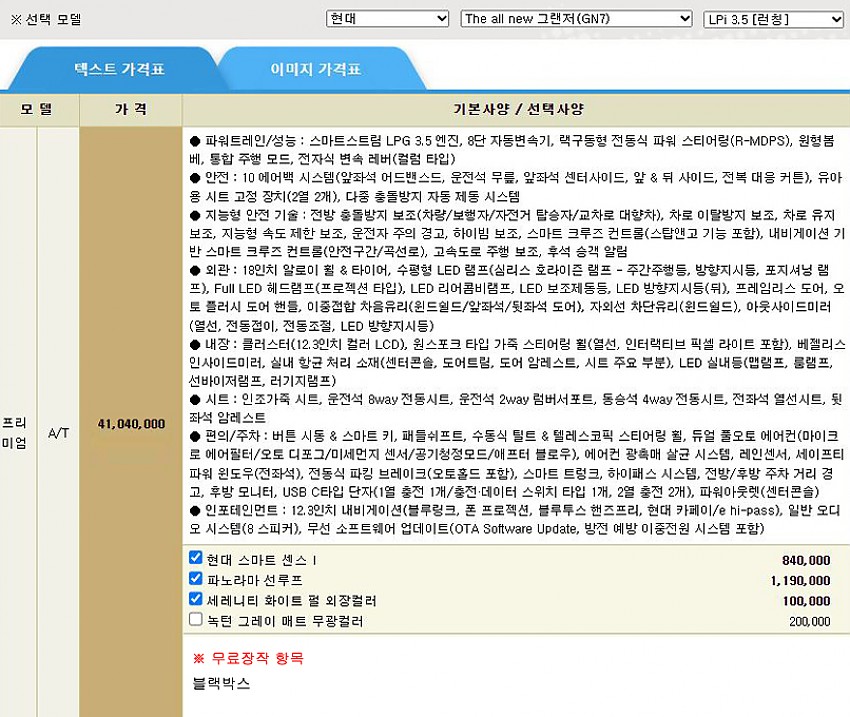
Task: Click the 기본사양 / 선택사양 column header
Action: pyautogui.click(x=516, y=108)
